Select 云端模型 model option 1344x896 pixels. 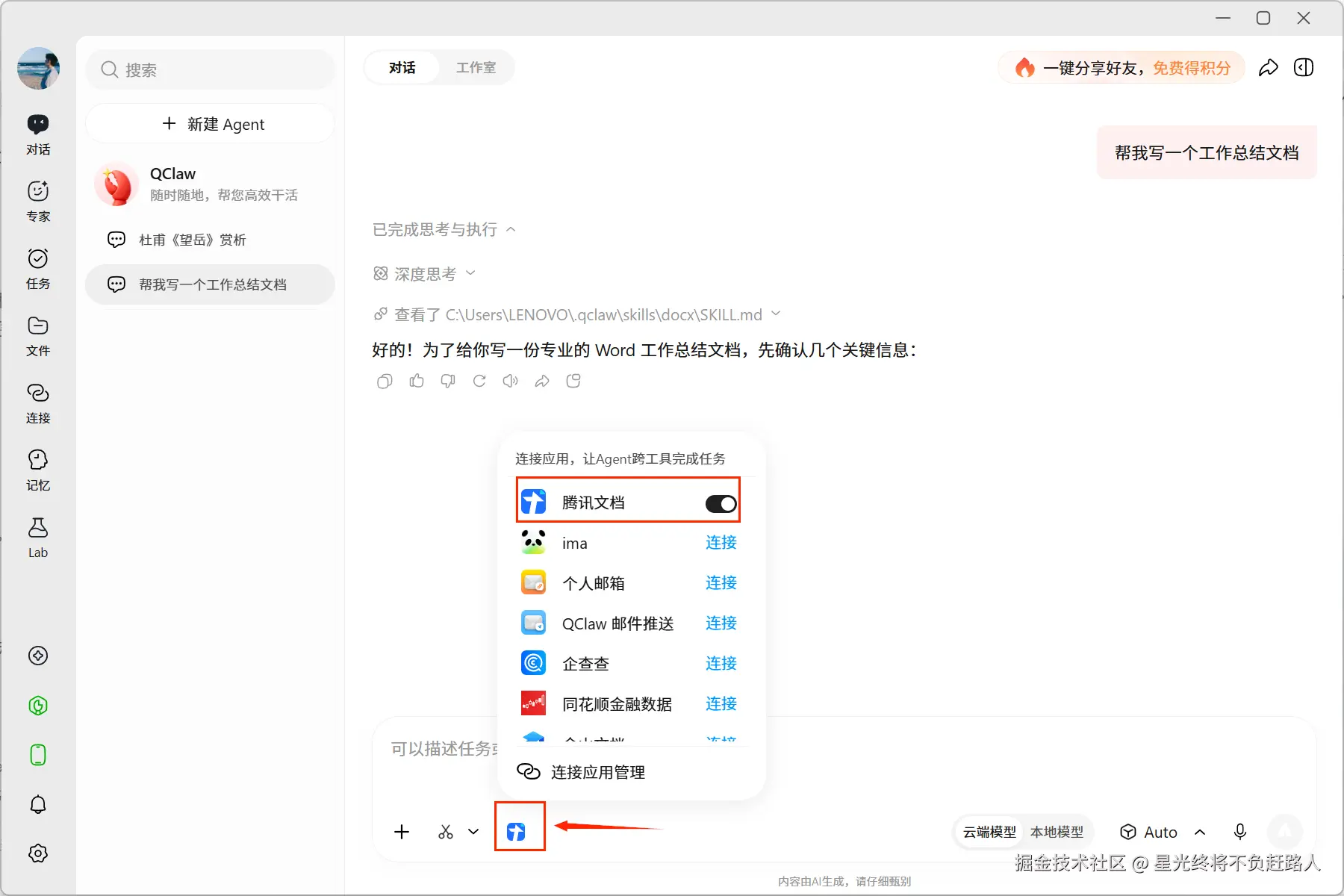pyautogui.click(x=989, y=832)
